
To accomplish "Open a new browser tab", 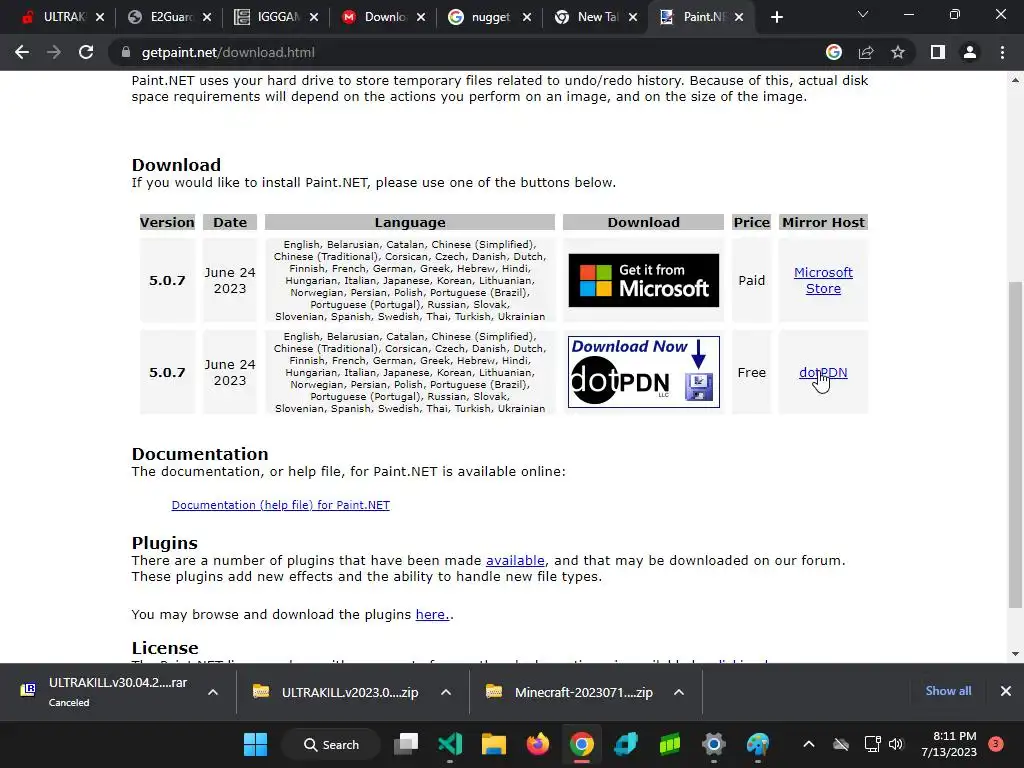I will pyautogui.click(x=776, y=18).
